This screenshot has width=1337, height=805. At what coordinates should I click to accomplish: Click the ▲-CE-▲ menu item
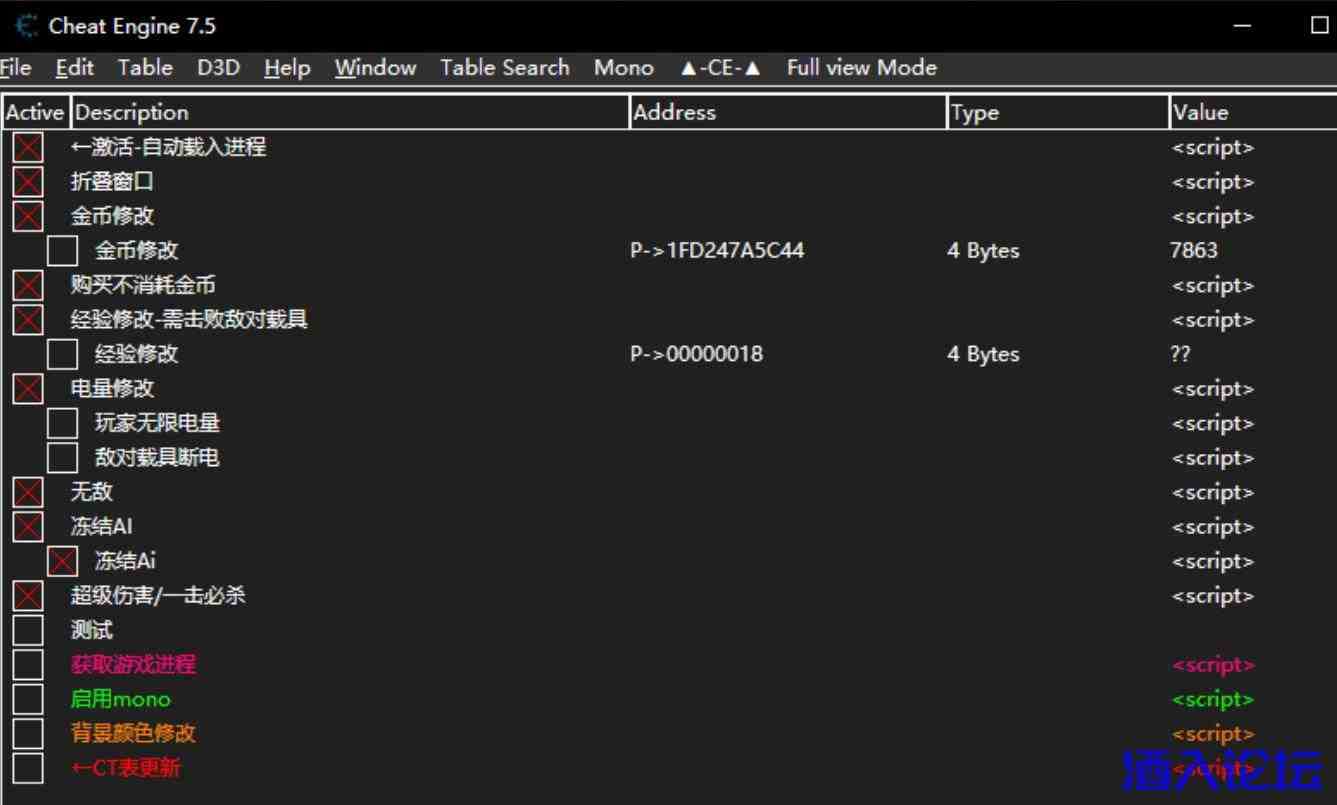click(x=720, y=68)
